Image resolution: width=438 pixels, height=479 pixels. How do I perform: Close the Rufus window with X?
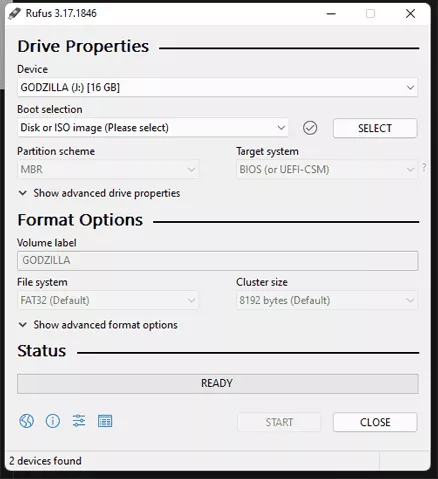coord(410,14)
